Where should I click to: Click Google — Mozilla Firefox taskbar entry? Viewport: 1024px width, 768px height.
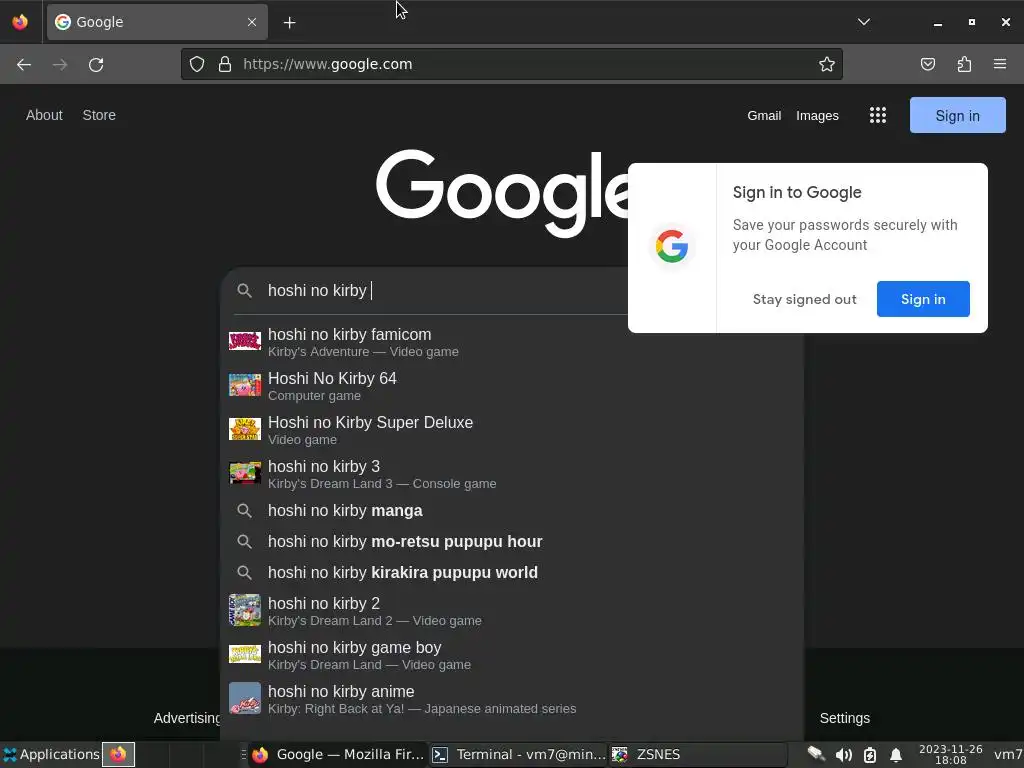point(338,754)
